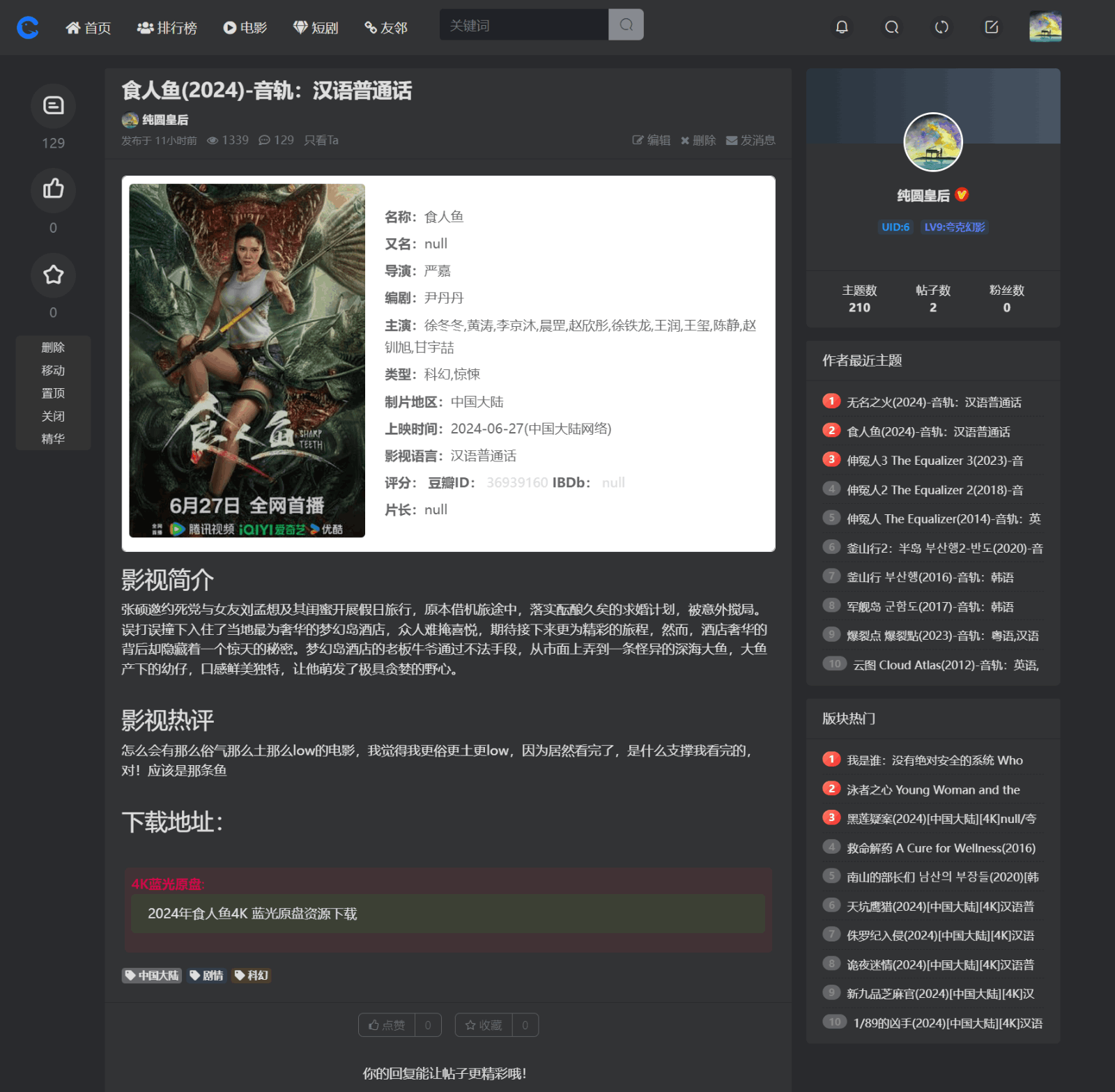The width and height of the screenshot is (1115, 1092).
Task: Click 删除 in the left moderation menu
Action: [53, 347]
